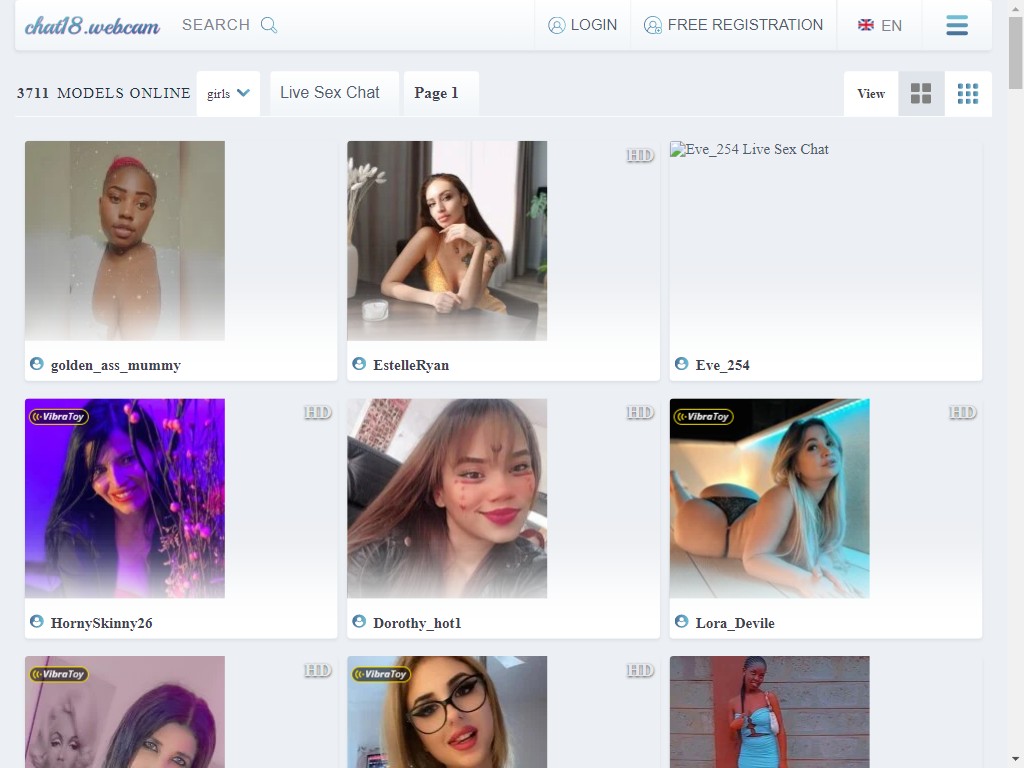Screen dimensions: 1024x768
Task: Click the VibraToy badge on Lora_Devile
Action: 703,416
